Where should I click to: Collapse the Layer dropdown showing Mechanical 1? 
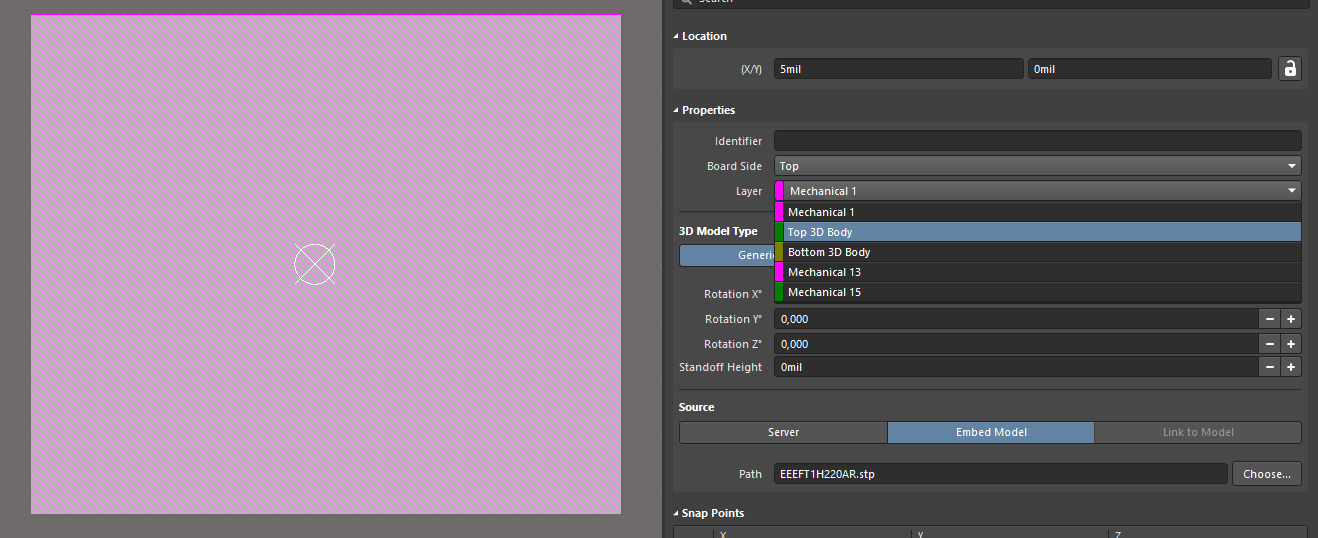(1037, 191)
